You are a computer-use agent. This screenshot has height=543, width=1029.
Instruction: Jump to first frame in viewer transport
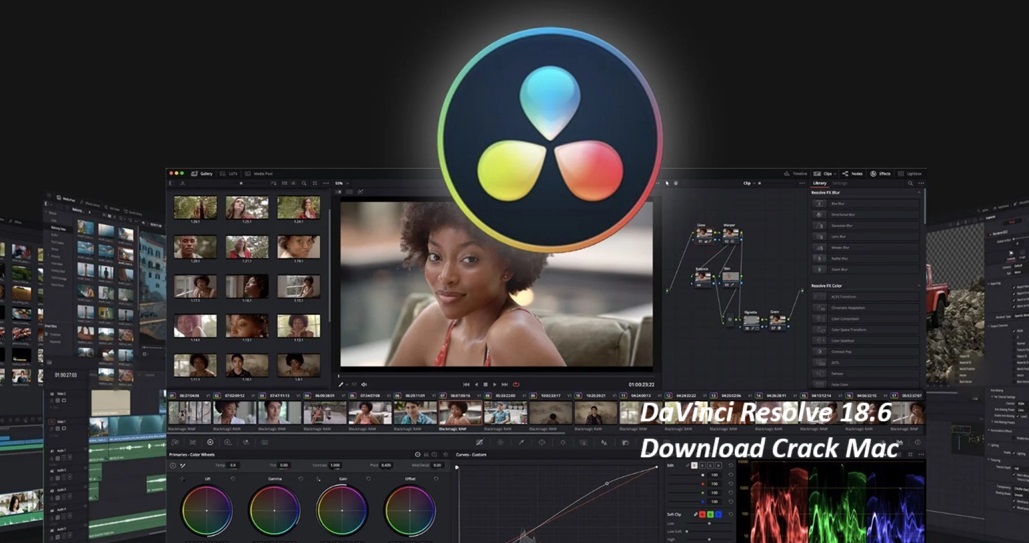[x=467, y=384]
